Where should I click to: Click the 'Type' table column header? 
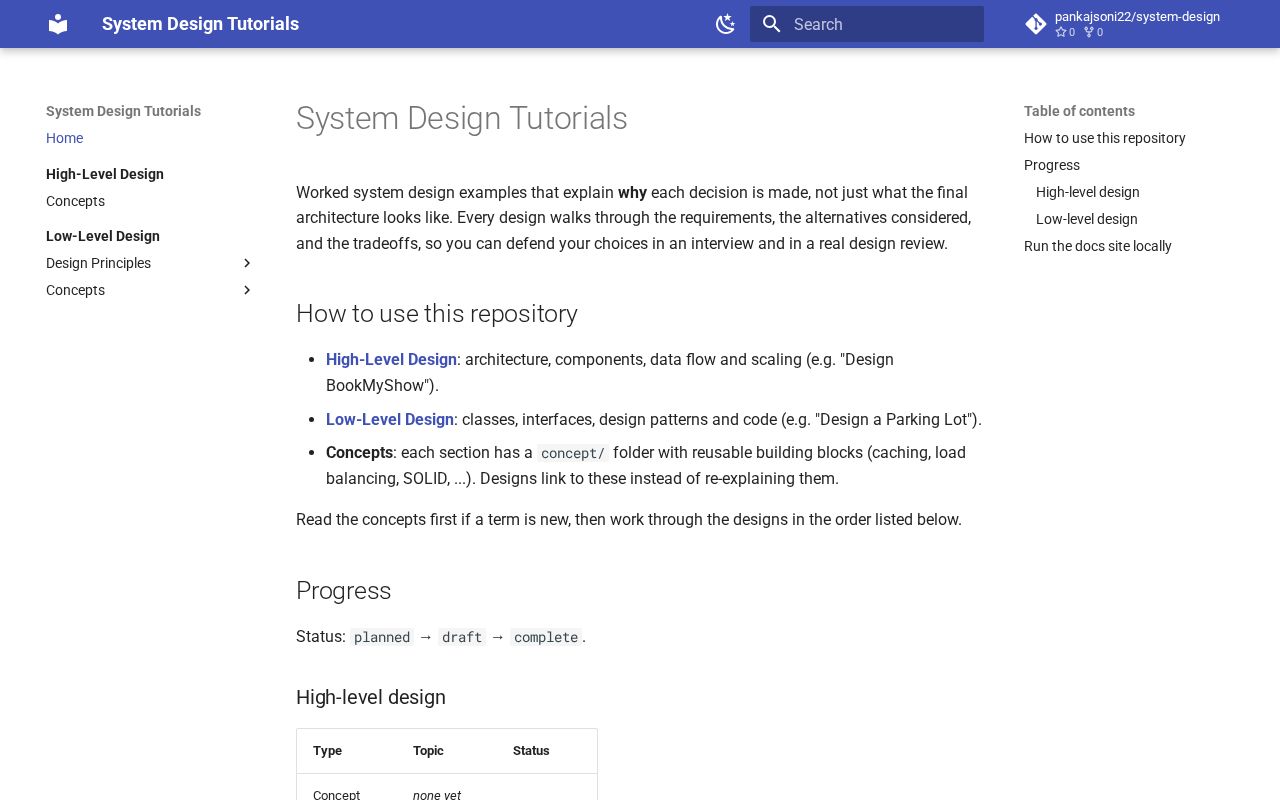(x=327, y=751)
